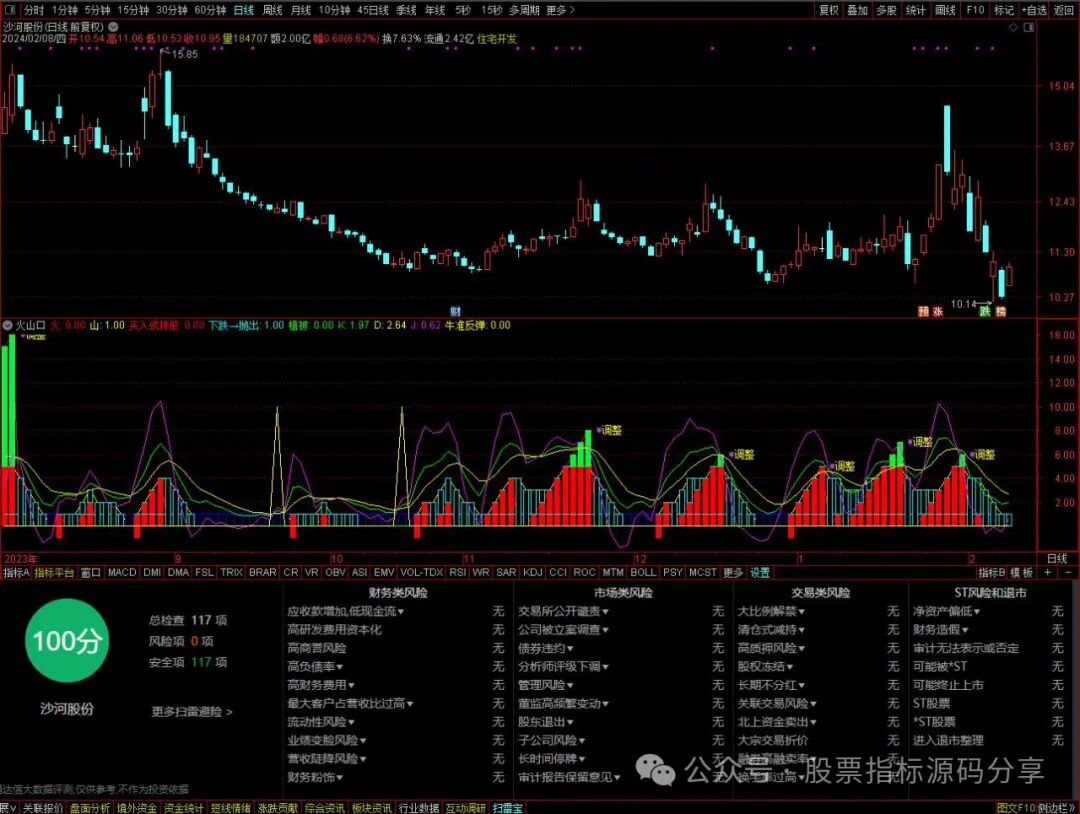Image resolution: width=1080 pixels, height=814 pixels.
Task: Expand 交易所公开谴责 risk item
Action: [563, 611]
